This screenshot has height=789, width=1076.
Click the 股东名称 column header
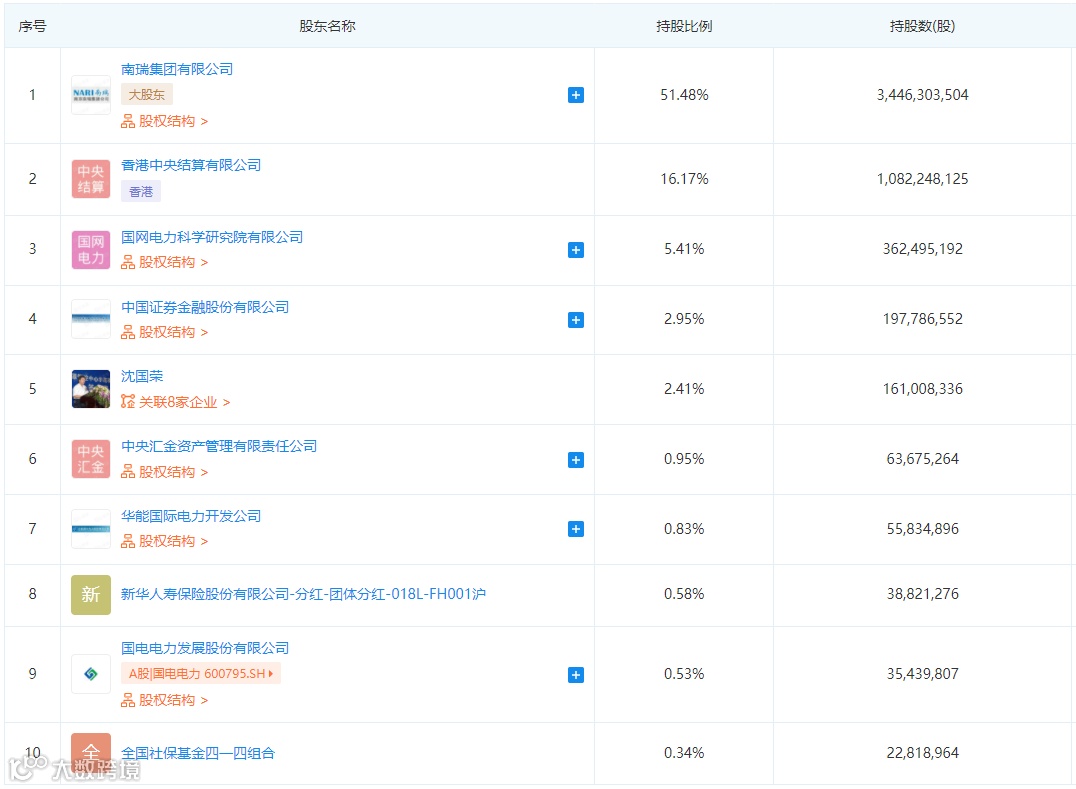327,27
